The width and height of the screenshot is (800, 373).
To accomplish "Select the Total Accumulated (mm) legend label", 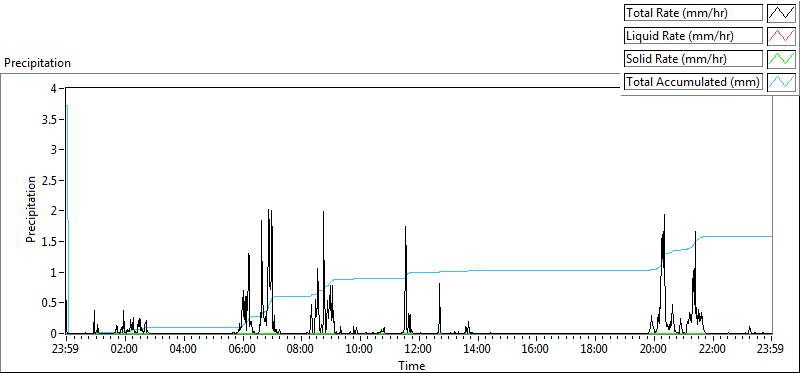I will 694,82.
